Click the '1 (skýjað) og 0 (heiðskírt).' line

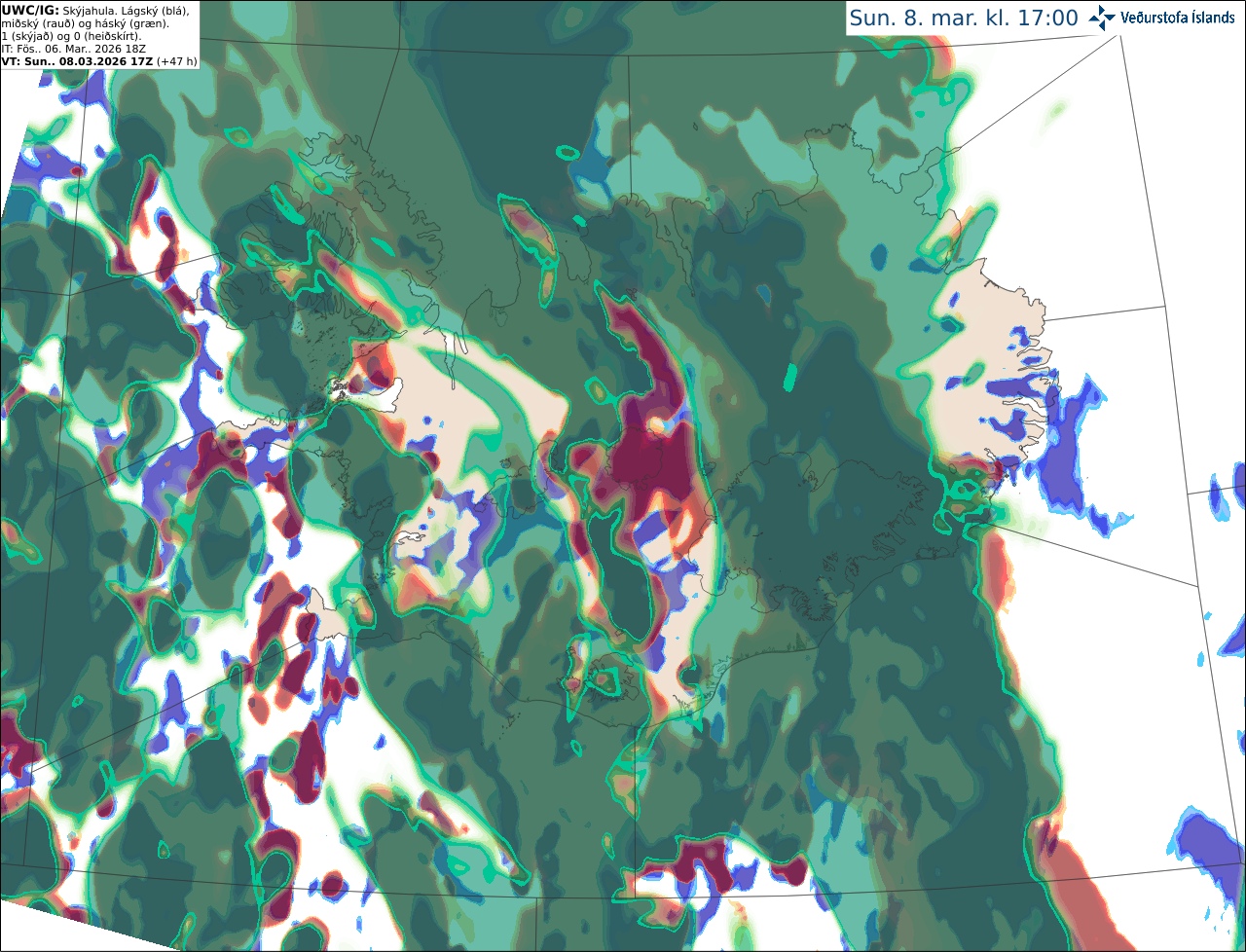[71, 36]
